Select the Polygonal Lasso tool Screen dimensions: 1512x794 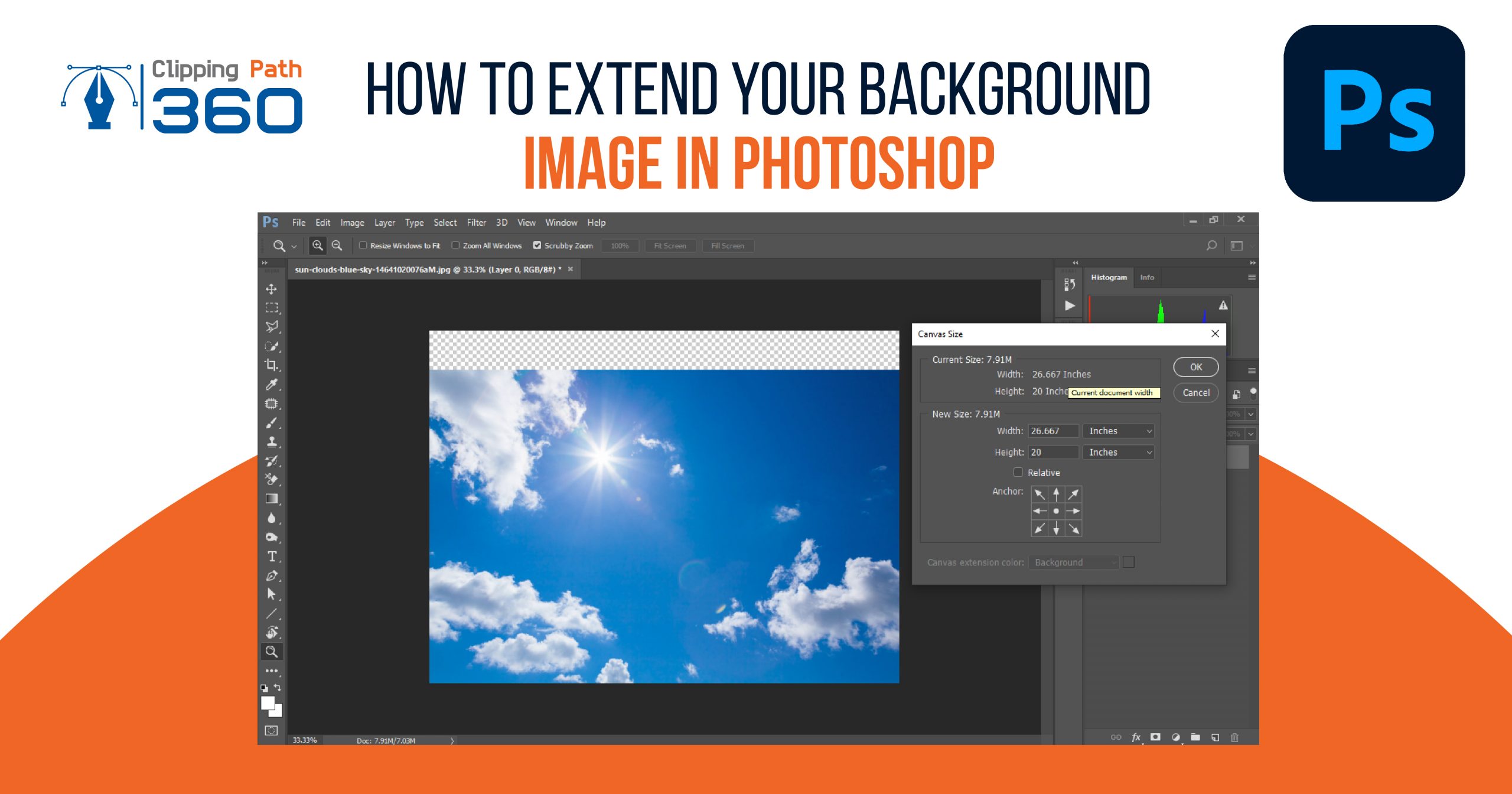[271, 327]
